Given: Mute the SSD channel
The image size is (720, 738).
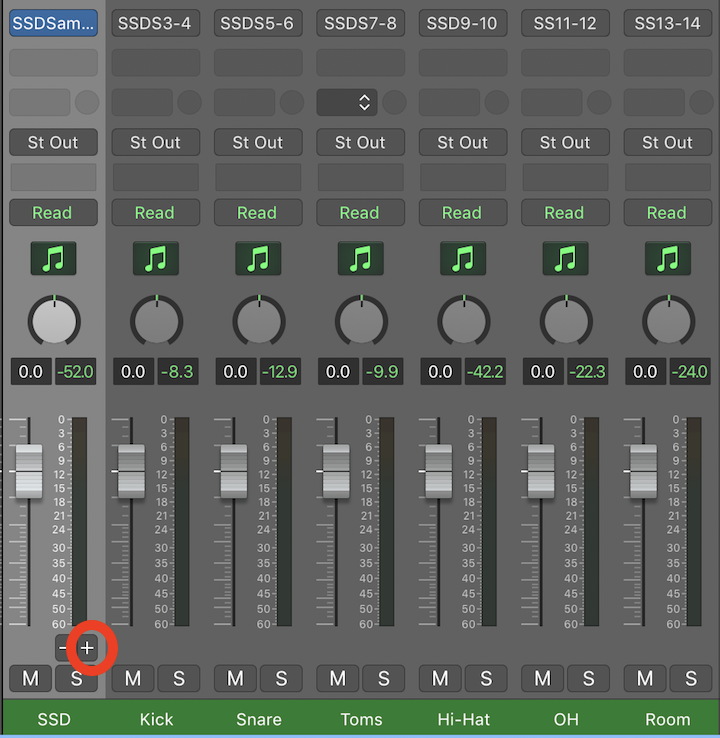Looking at the screenshot, I should pyautogui.click(x=31, y=678).
